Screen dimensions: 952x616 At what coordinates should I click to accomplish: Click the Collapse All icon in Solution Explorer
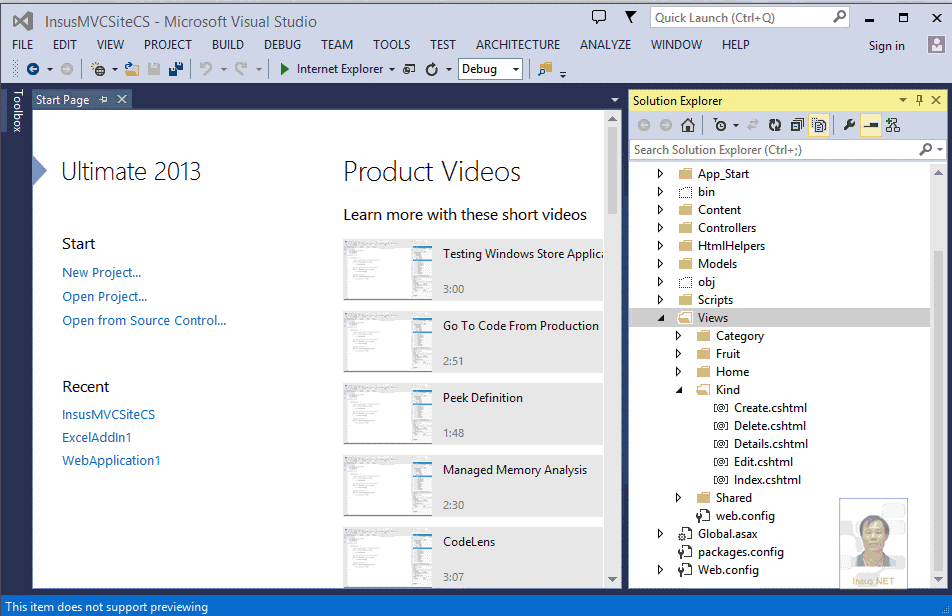pyautogui.click(x=797, y=125)
